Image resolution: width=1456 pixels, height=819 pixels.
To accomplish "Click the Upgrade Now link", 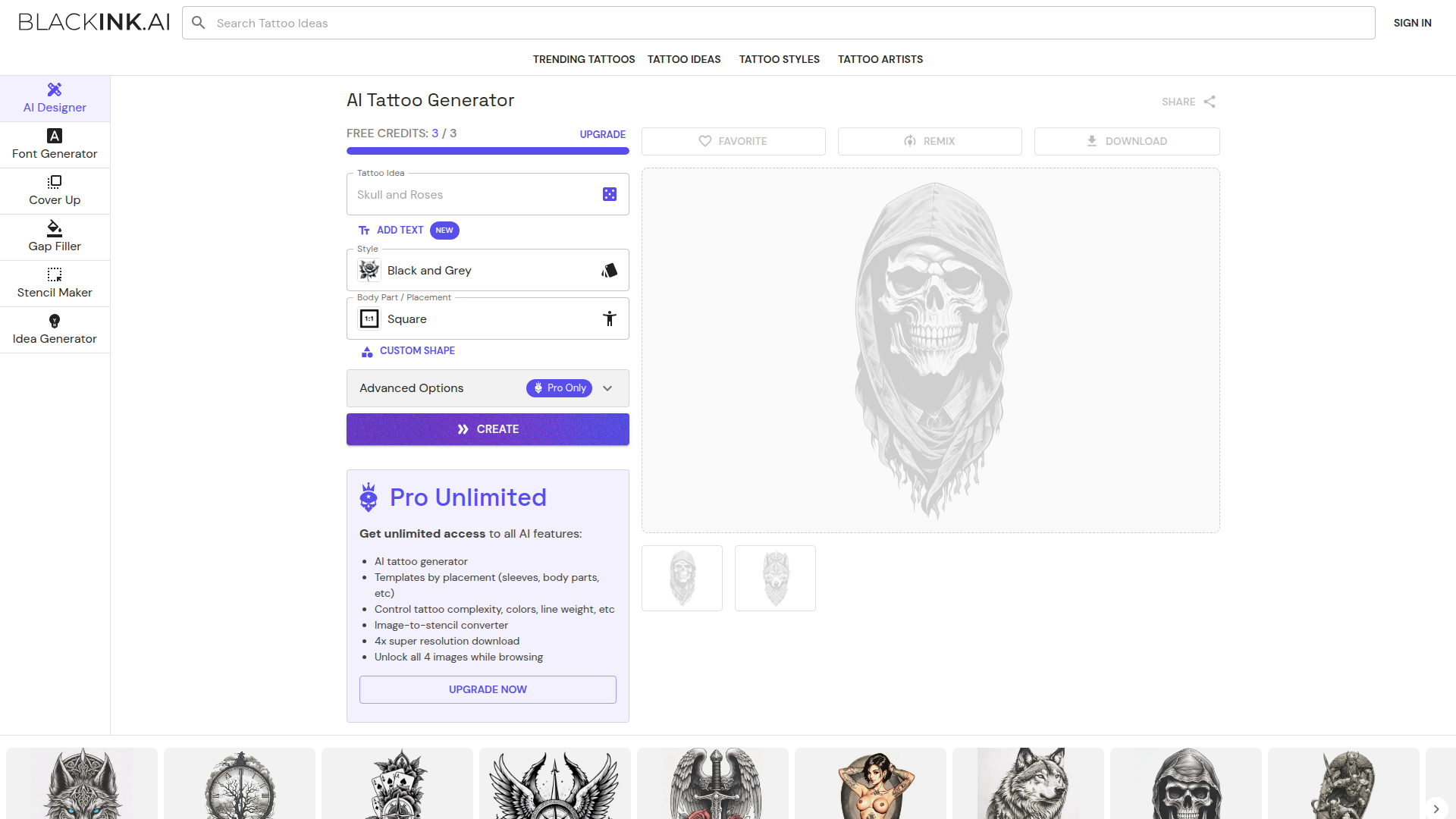I will coord(488,689).
